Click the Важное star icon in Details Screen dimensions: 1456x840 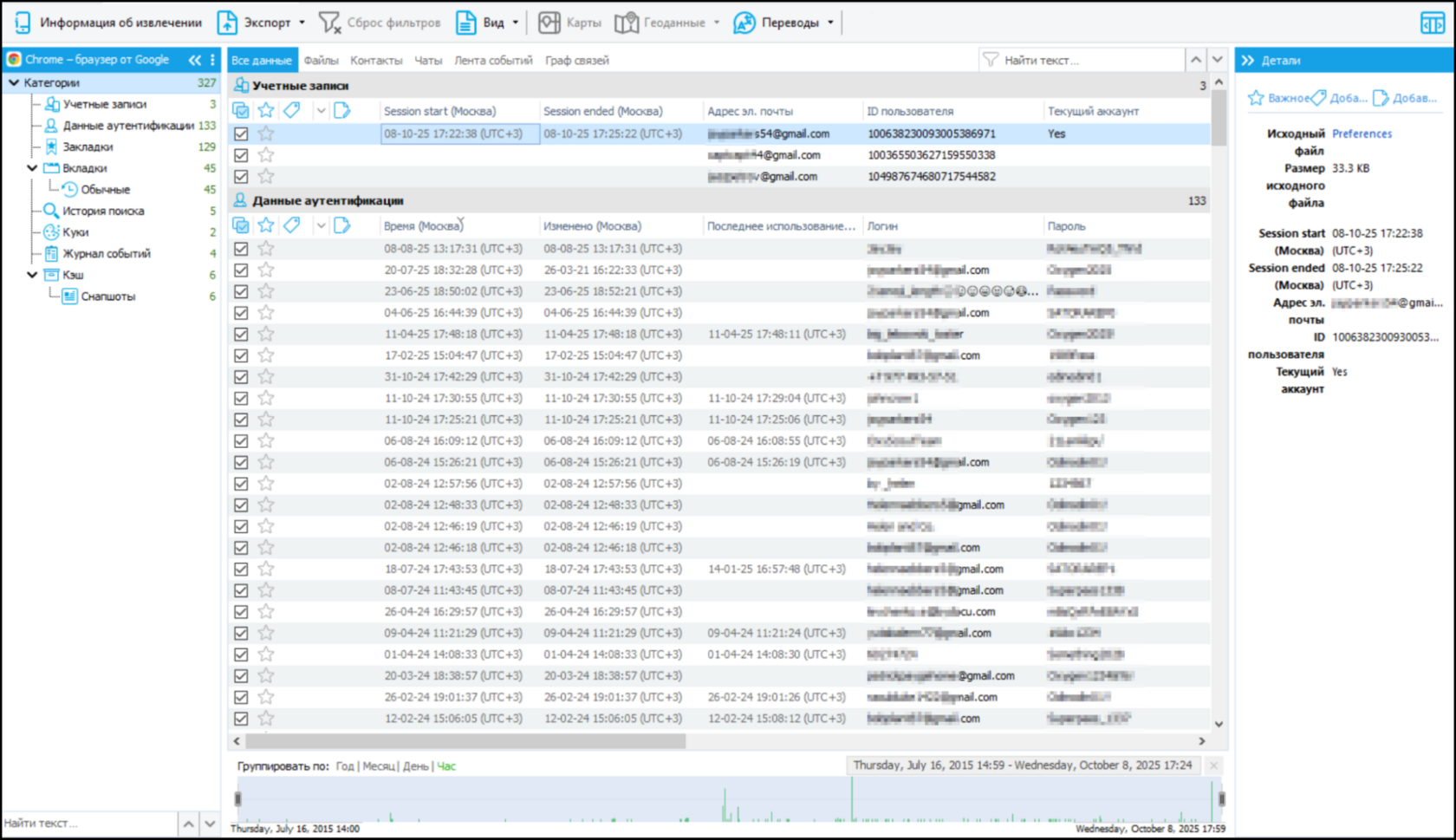(x=1256, y=98)
